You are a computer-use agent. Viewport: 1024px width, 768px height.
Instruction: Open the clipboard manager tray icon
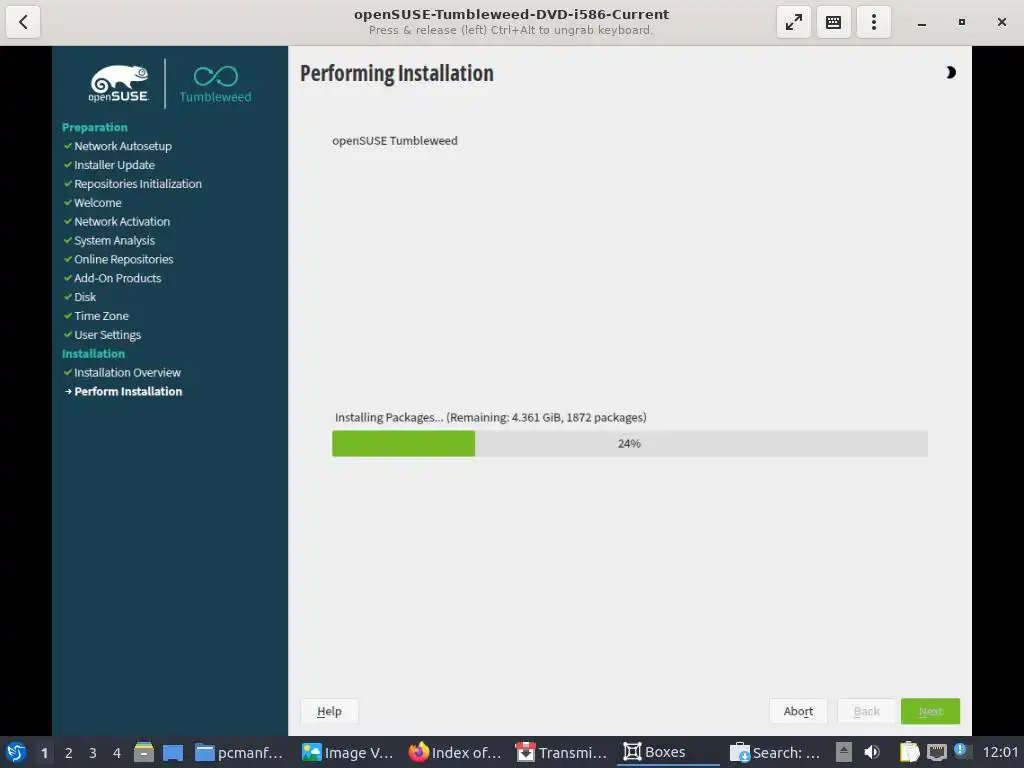(x=909, y=752)
